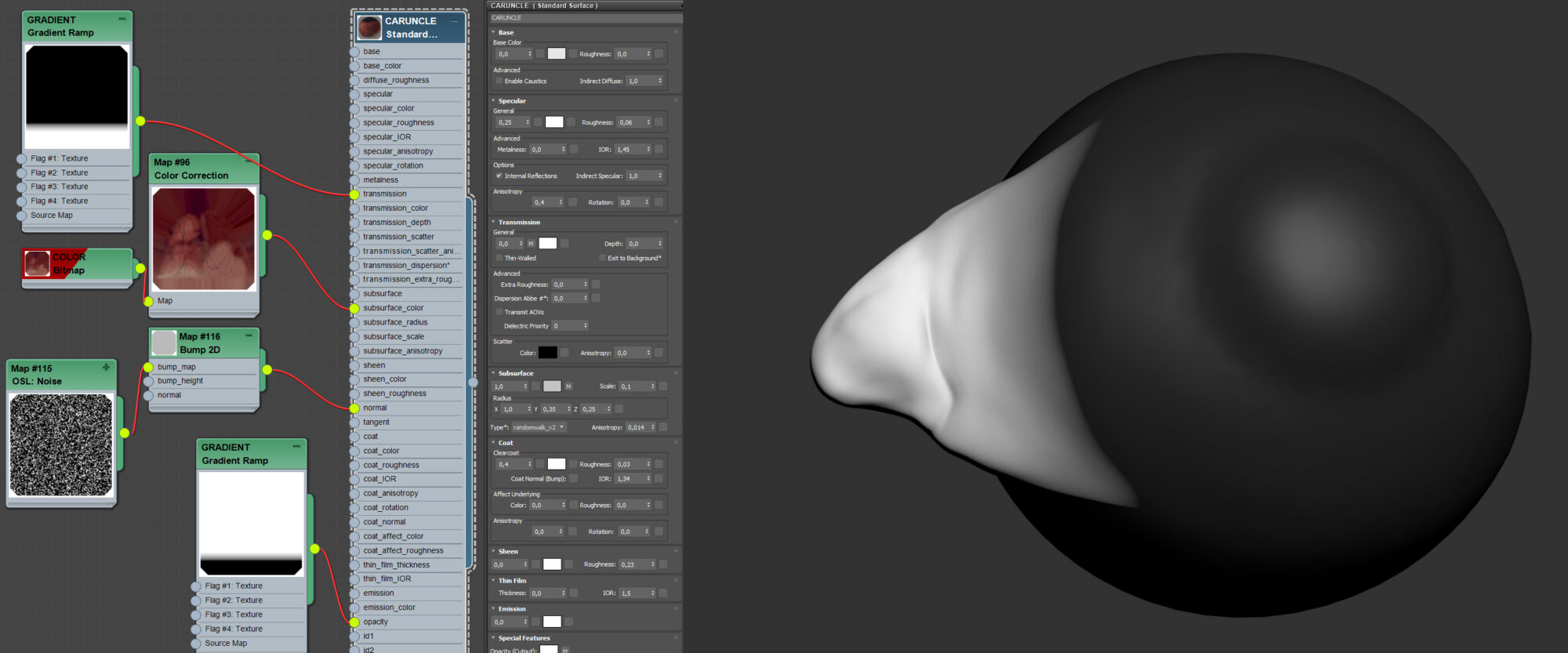
Task: Collapse the Specular rollout
Action: 493,100
